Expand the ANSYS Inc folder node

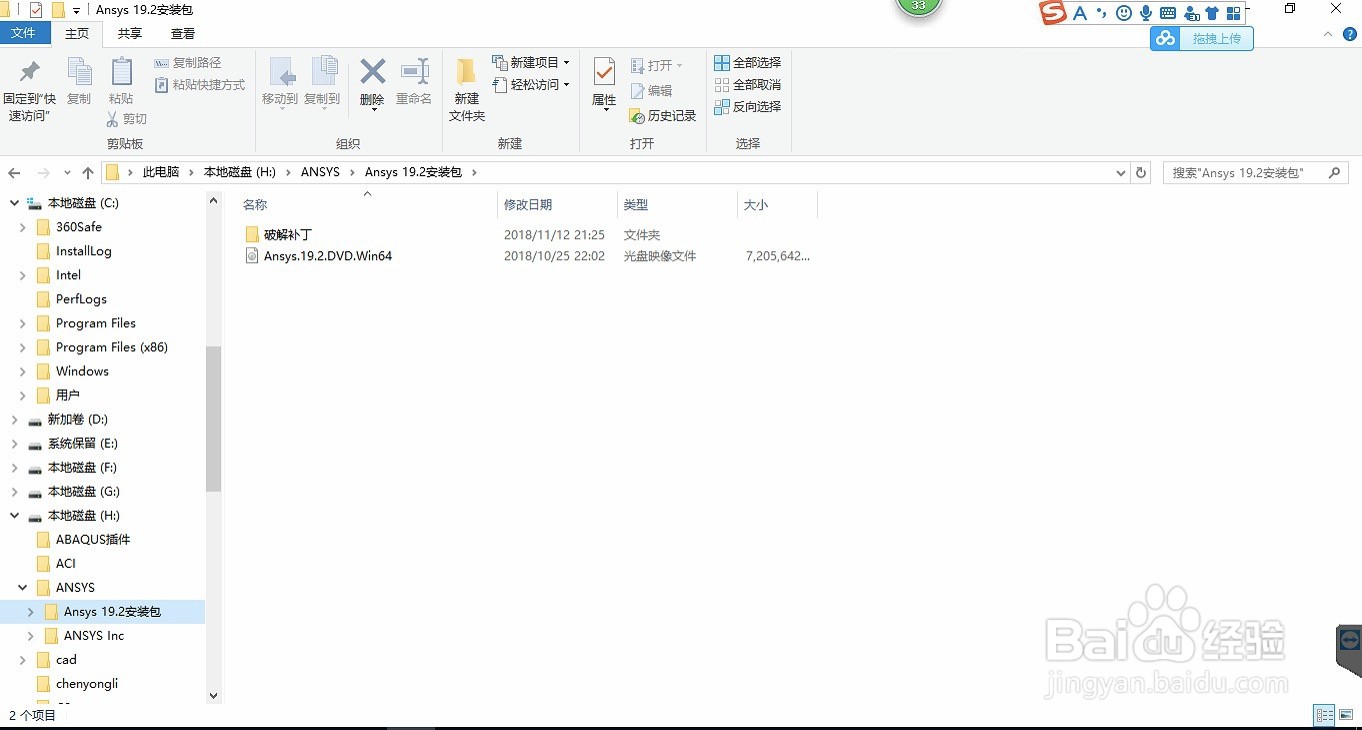[31, 635]
